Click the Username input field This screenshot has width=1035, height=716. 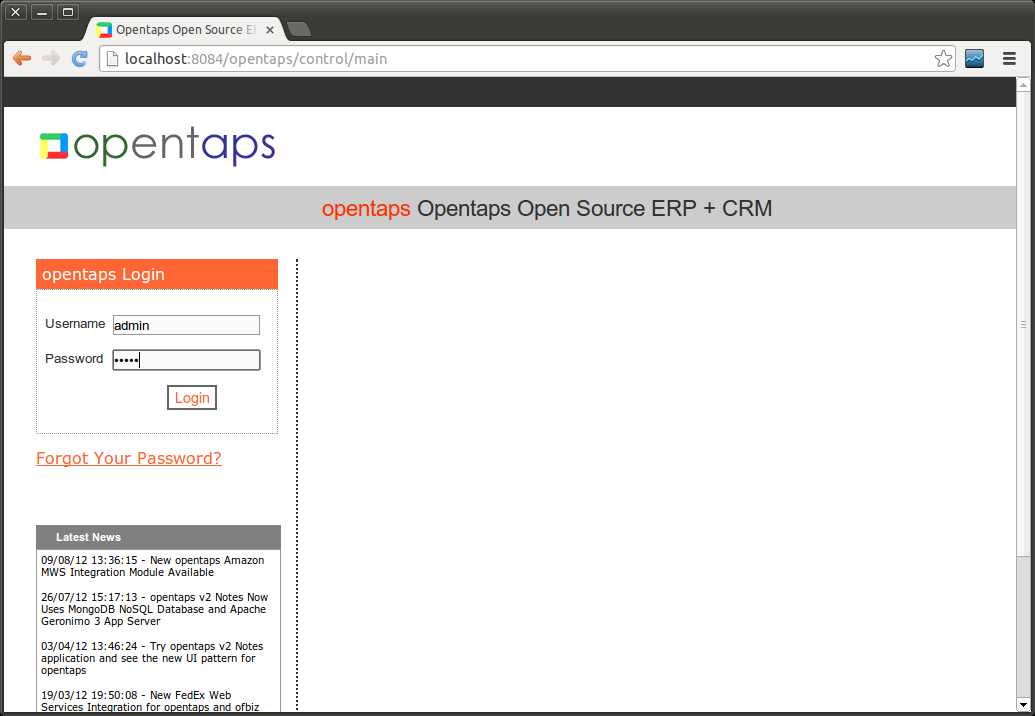pos(186,325)
